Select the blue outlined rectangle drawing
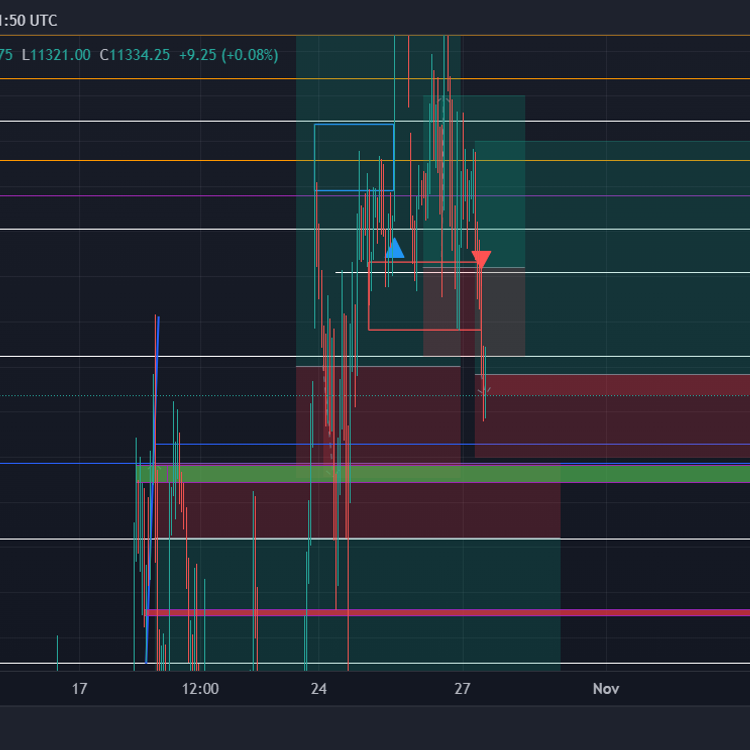Image resolution: width=750 pixels, height=750 pixels. [354, 125]
